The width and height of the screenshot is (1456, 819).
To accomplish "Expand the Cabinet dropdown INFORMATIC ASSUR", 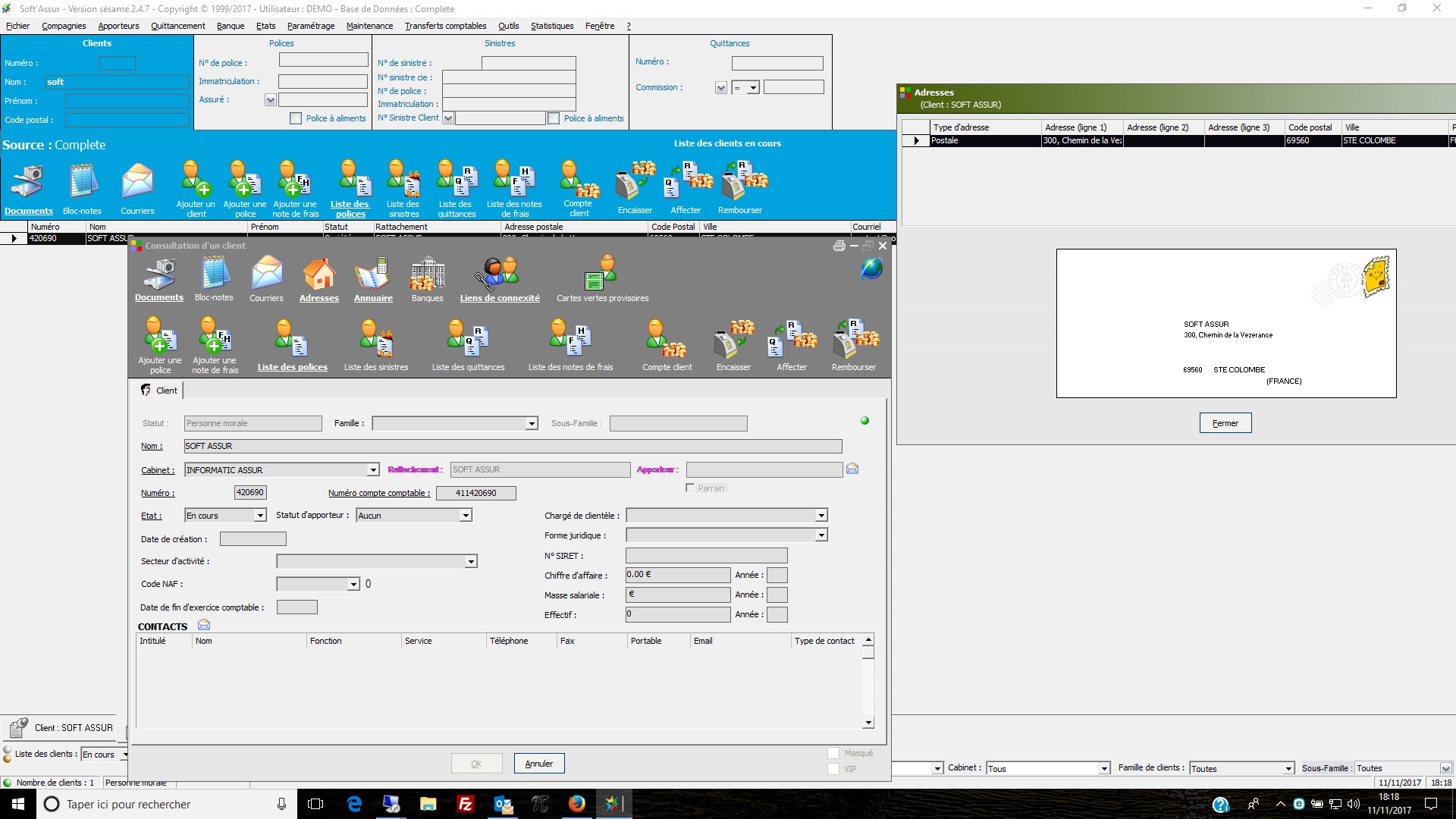I will [x=373, y=470].
